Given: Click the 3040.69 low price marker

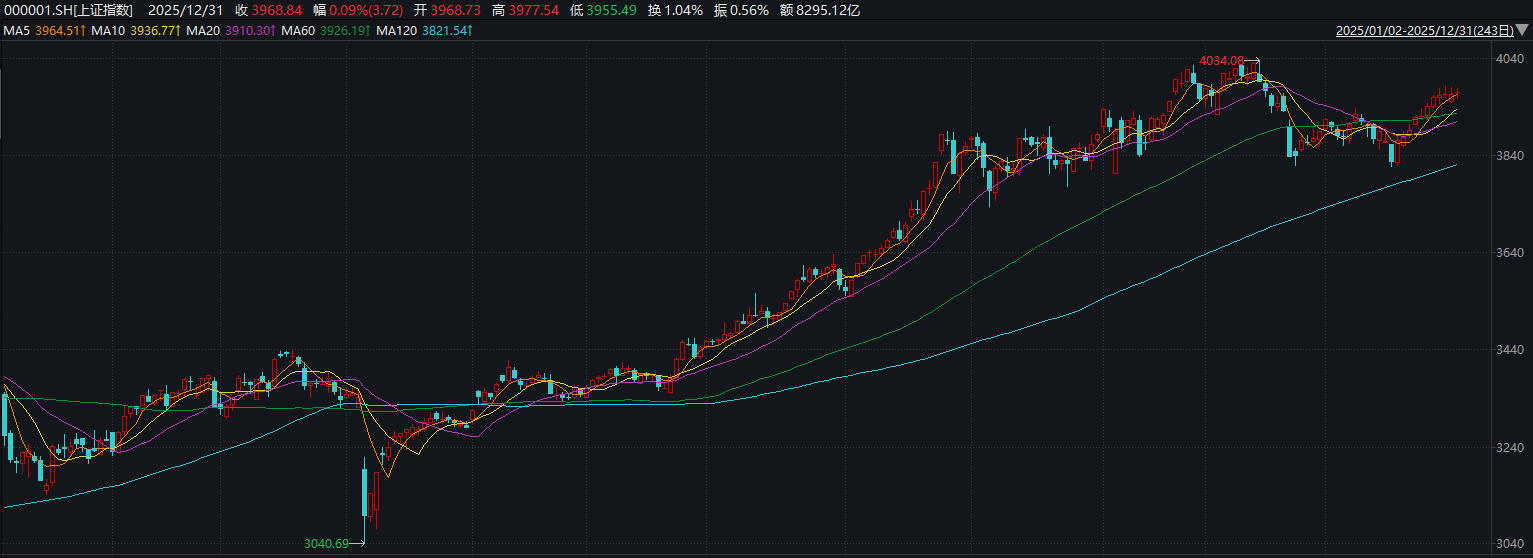Looking at the screenshot, I should coord(327,544).
